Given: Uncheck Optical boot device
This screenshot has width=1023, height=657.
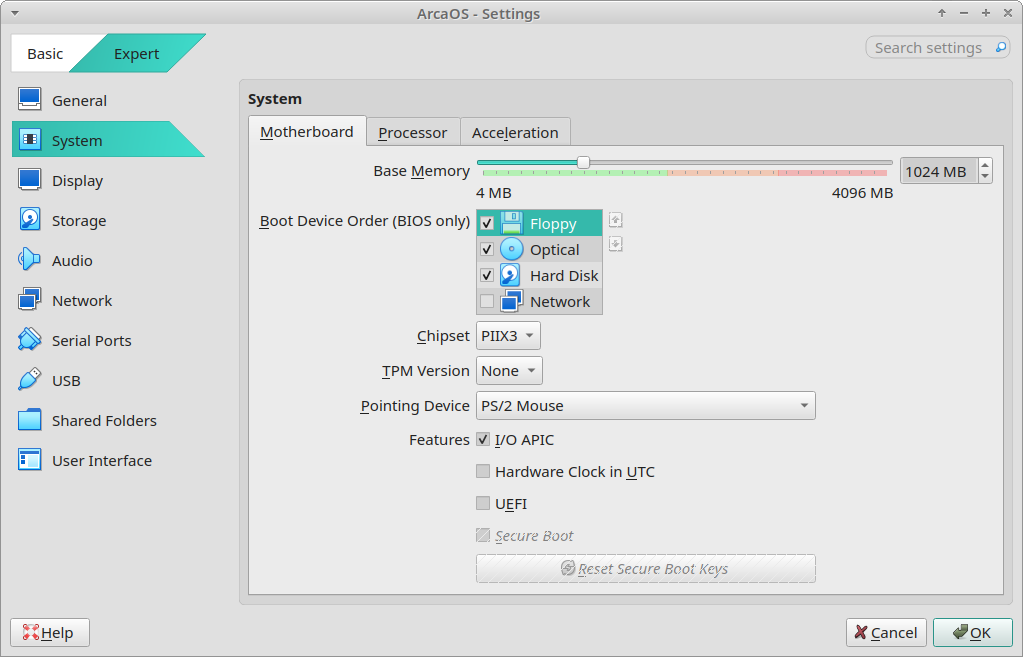Looking at the screenshot, I should pos(487,249).
